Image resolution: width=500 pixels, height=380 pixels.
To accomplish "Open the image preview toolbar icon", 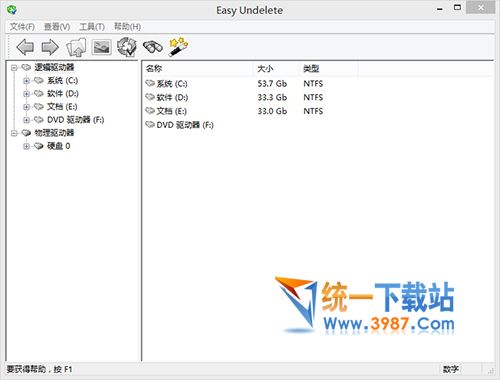I will coord(102,47).
